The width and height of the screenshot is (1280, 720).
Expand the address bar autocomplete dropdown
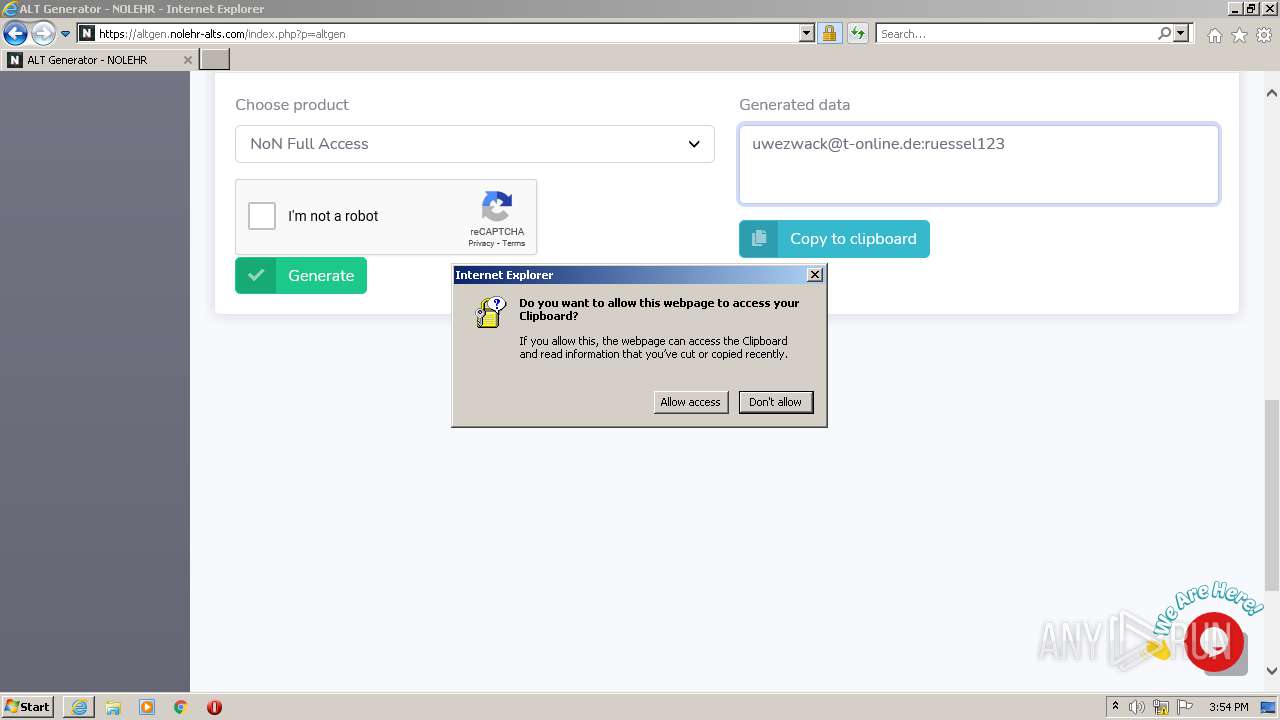coord(807,34)
